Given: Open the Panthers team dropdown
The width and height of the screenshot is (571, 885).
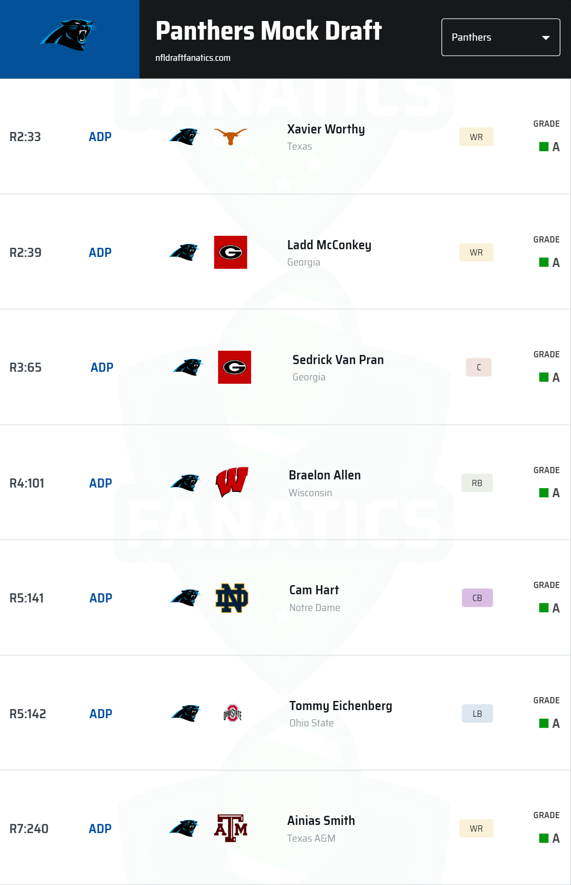Looking at the screenshot, I should coord(500,37).
